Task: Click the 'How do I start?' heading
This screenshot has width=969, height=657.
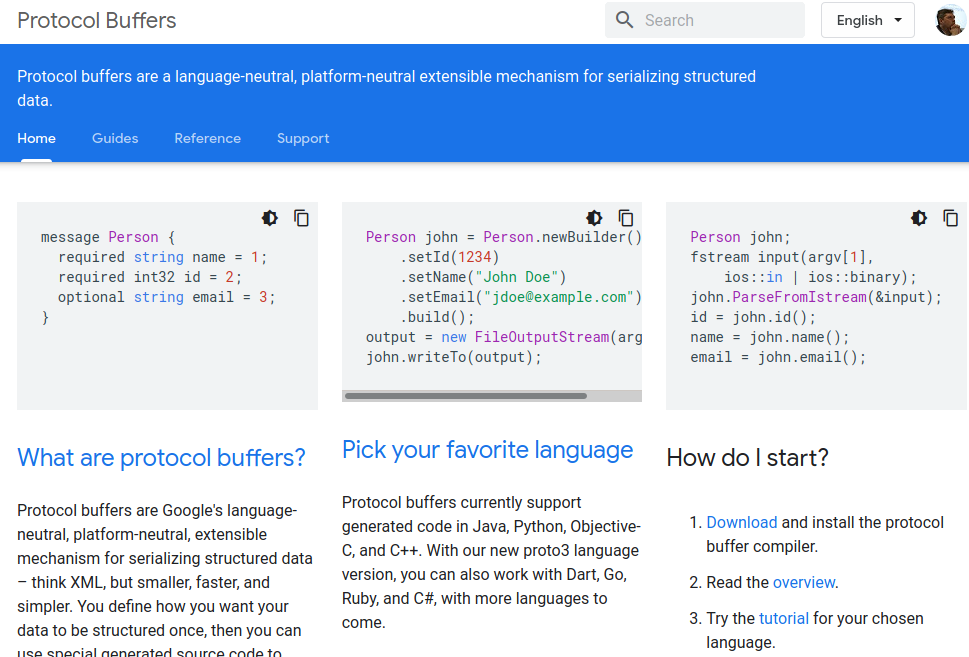Action: pos(747,458)
